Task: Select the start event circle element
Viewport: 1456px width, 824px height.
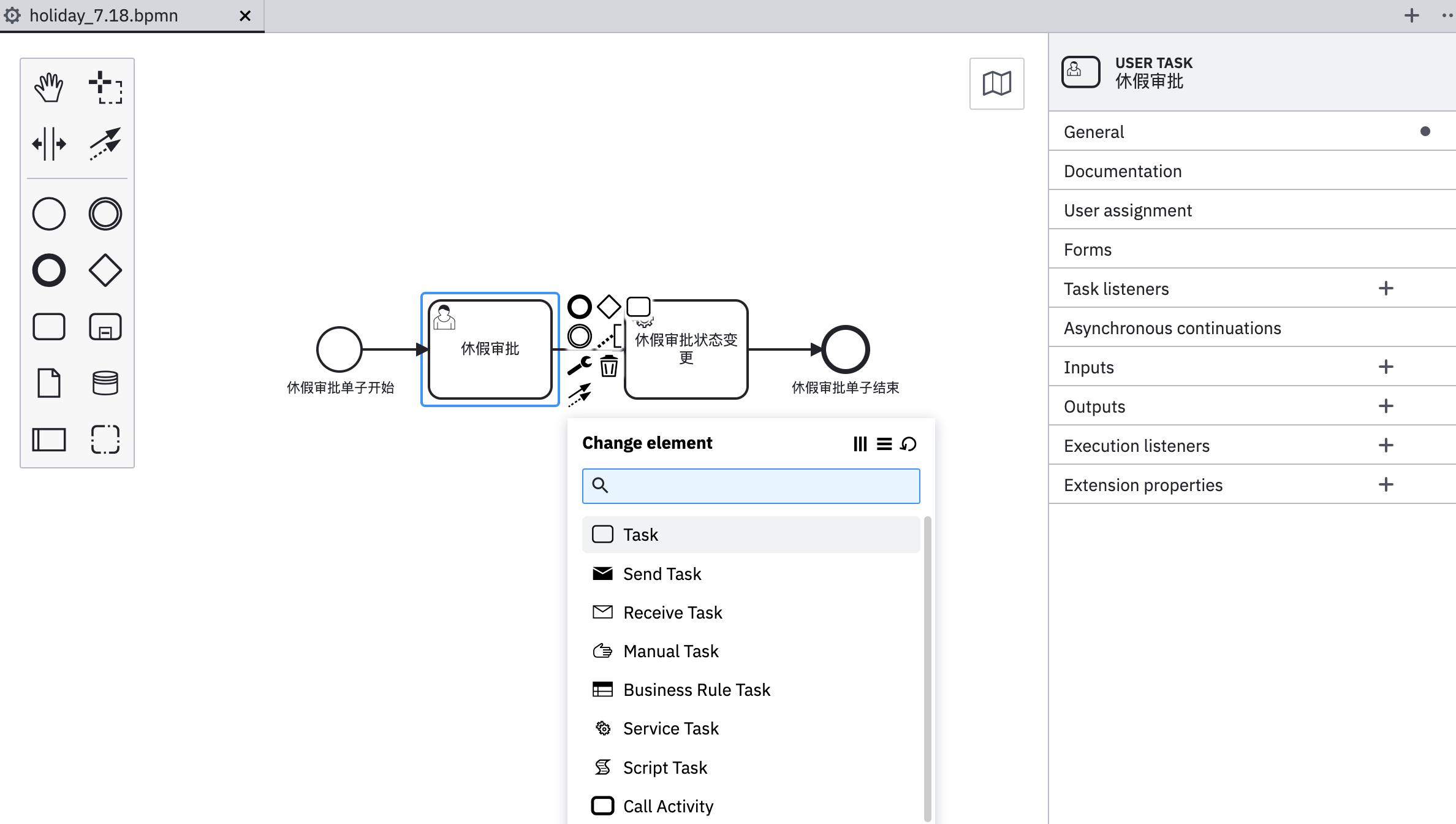Action: coord(339,349)
